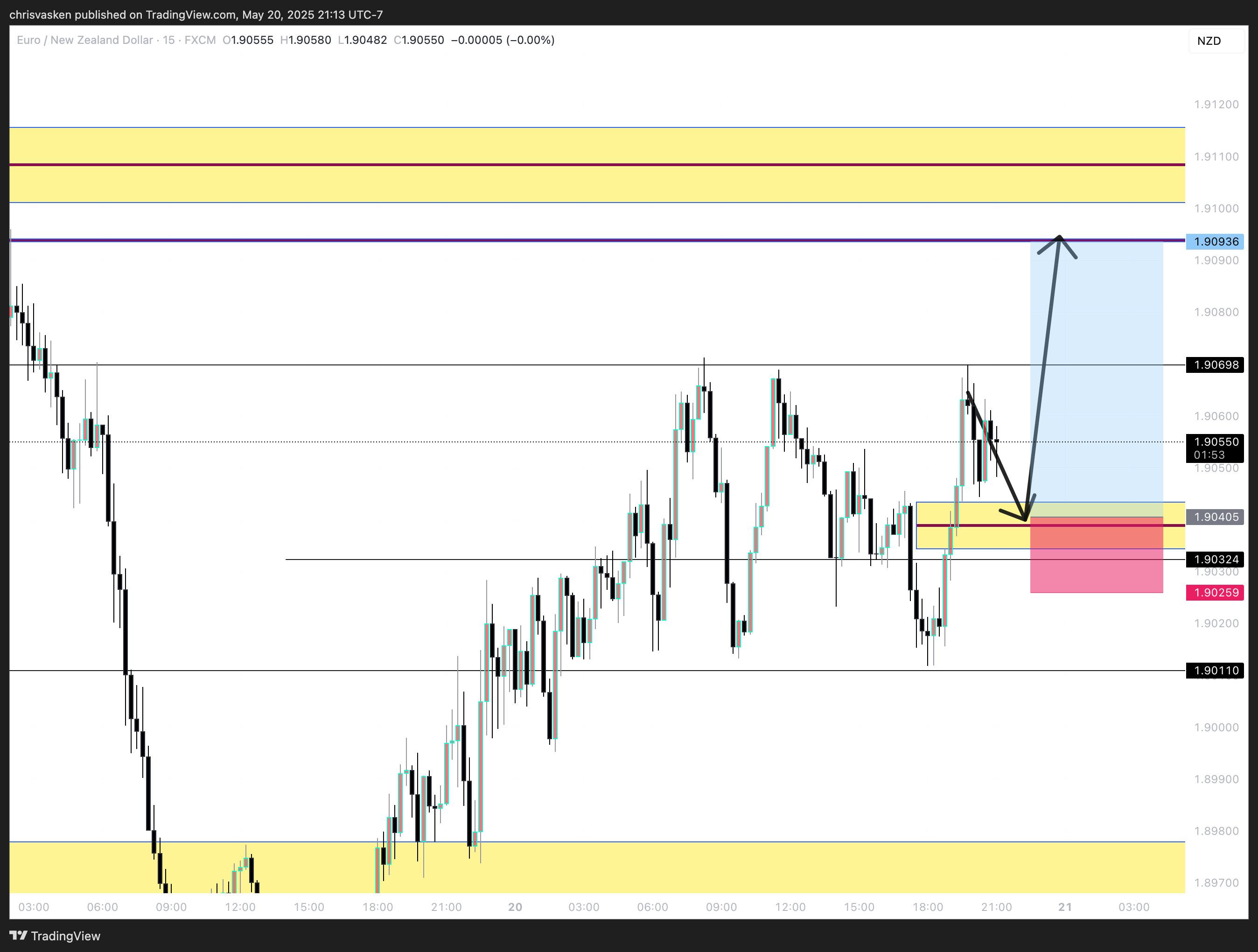Click the 1.90200 price scale value
Screen dimensions: 1258x952
(1216, 624)
